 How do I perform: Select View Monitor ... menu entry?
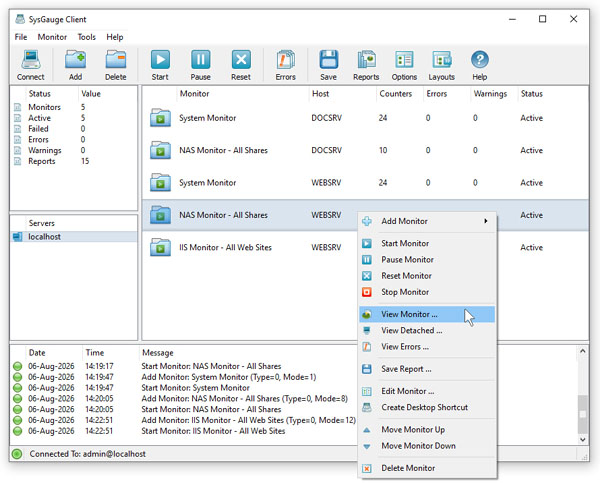(427, 315)
